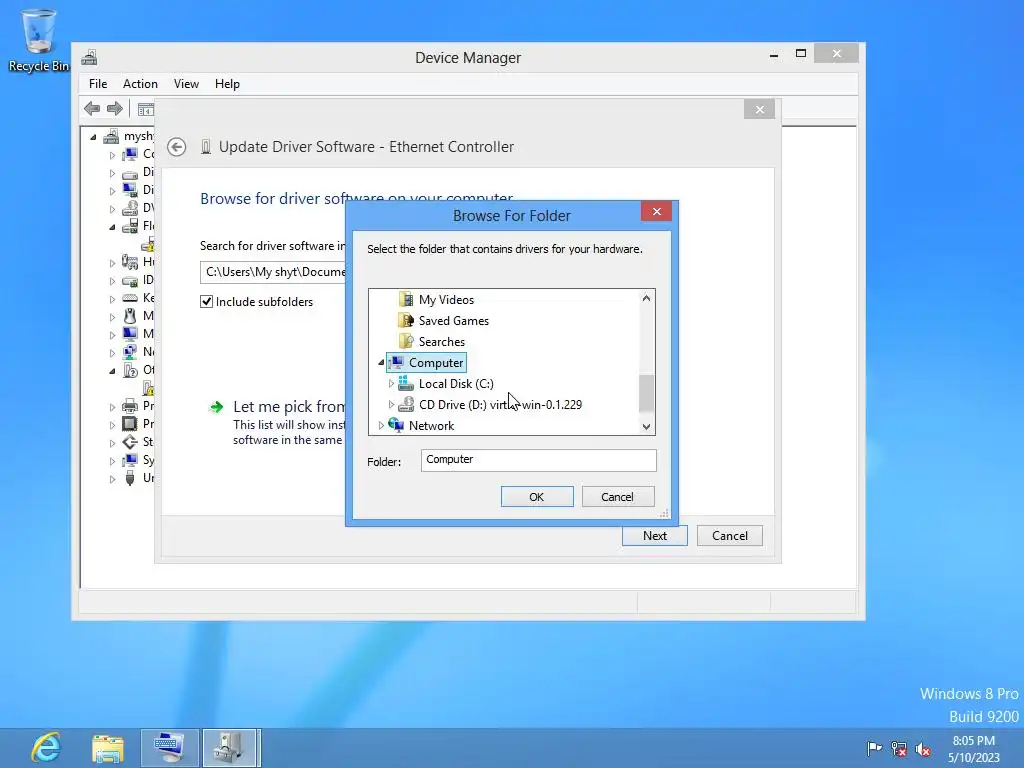Open Action Center flag in system tray
The height and width of the screenshot is (768, 1024).
874,749
